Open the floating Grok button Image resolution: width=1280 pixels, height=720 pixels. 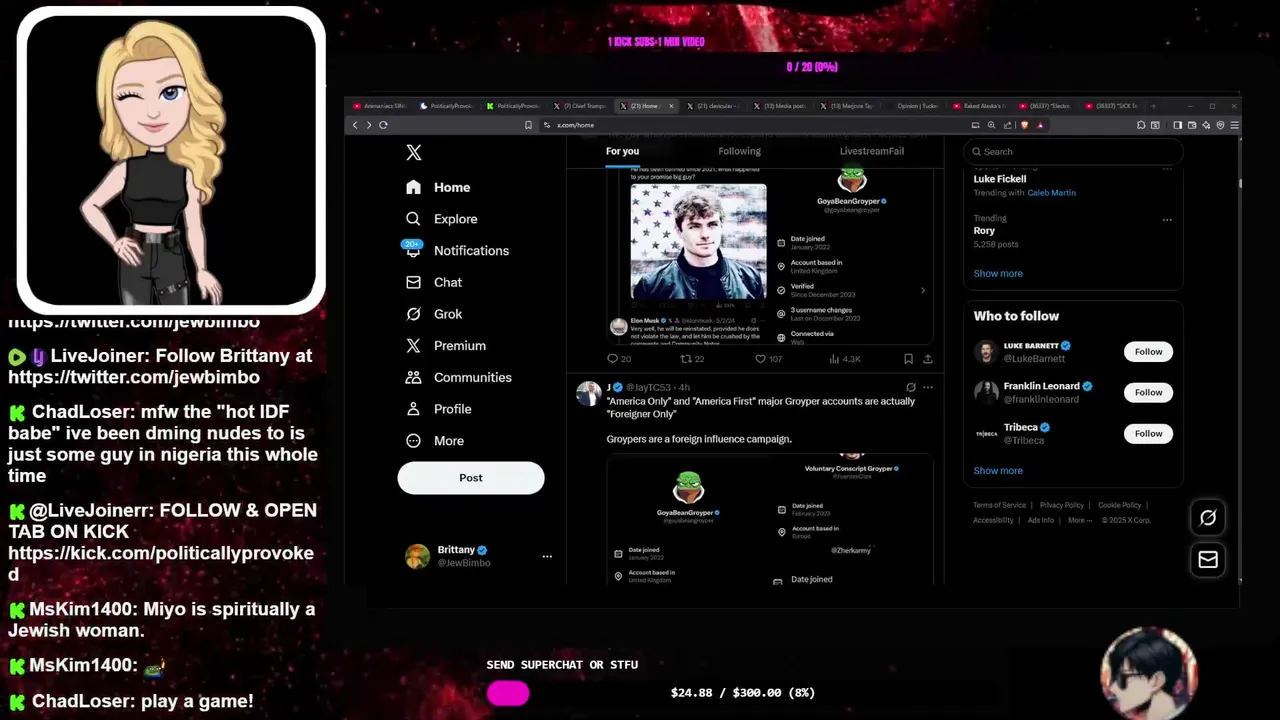point(1208,517)
